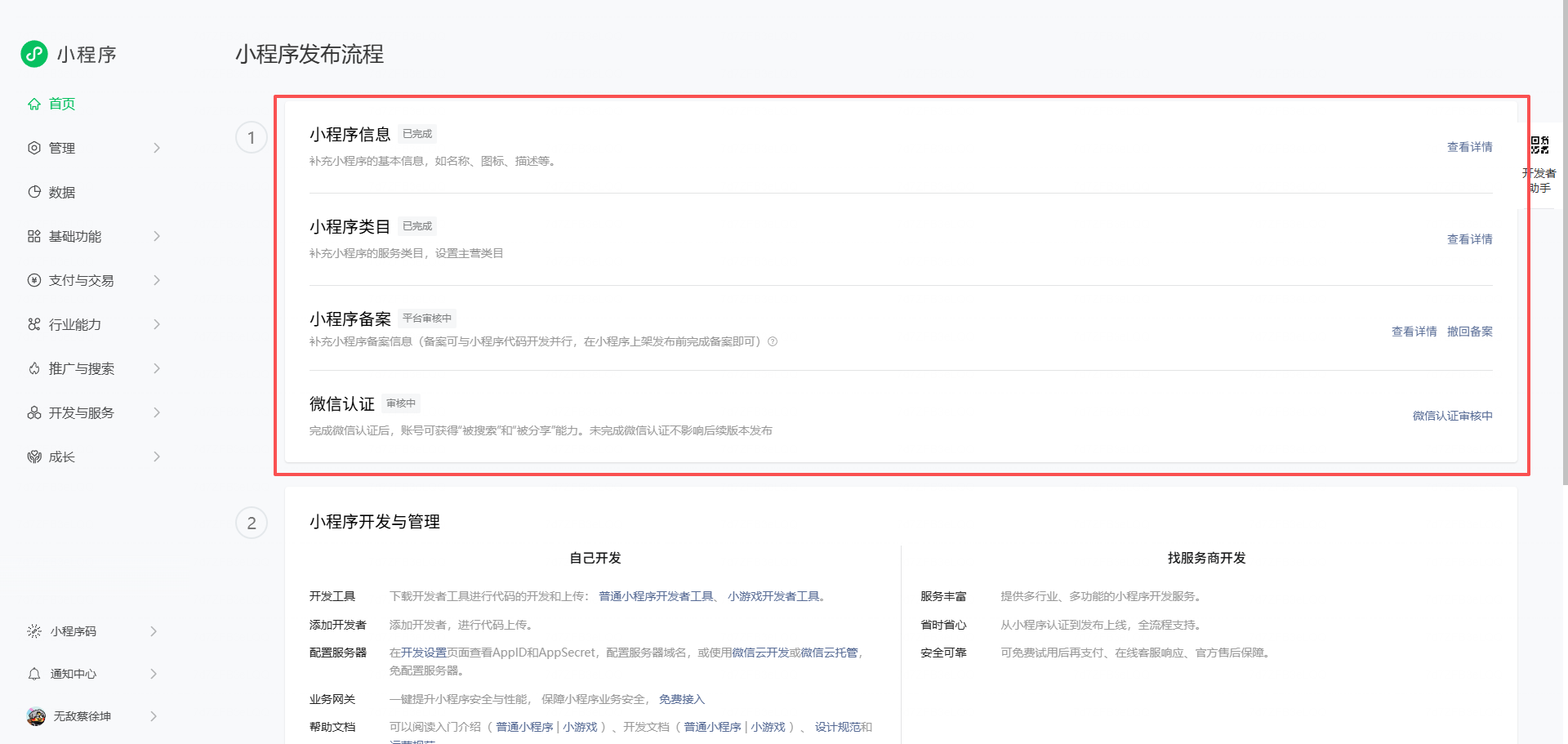Expand the 通知中心 chevron
This screenshot has width=1568, height=744.
154,674
